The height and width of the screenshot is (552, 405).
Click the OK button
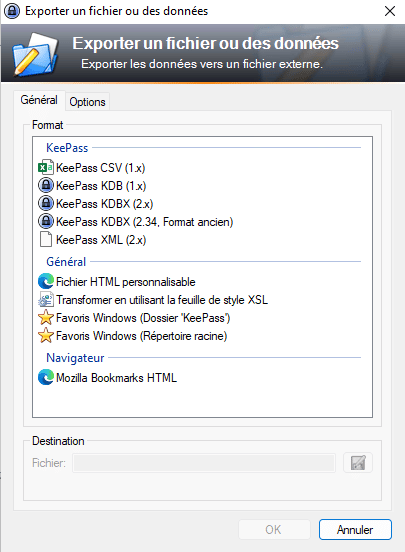click(x=274, y=529)
